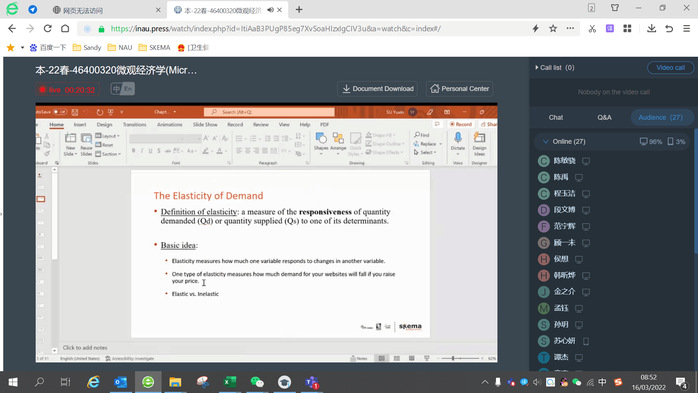Click the Document Download button

377,89
